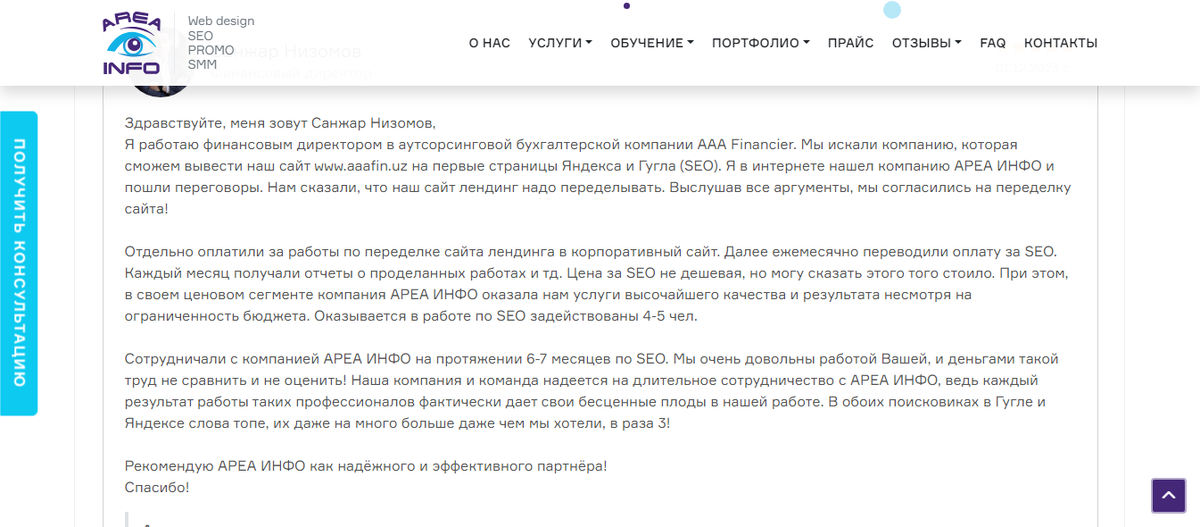1200x527 pixels.
Task: Click the closing word 'Спасибо!'
Action: [157, 488]
